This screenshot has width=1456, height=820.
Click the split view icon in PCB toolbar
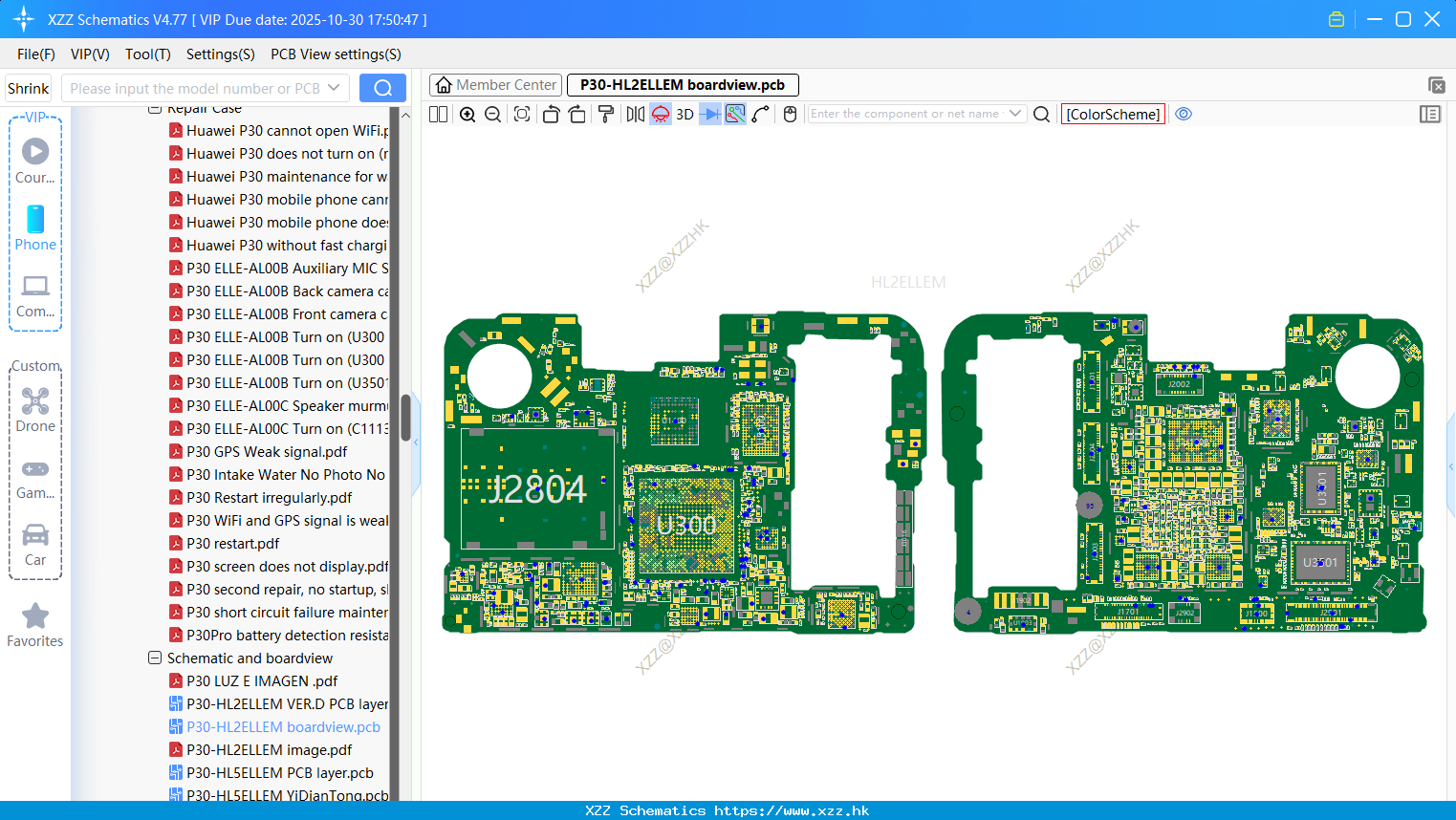[x=438, y=114]
